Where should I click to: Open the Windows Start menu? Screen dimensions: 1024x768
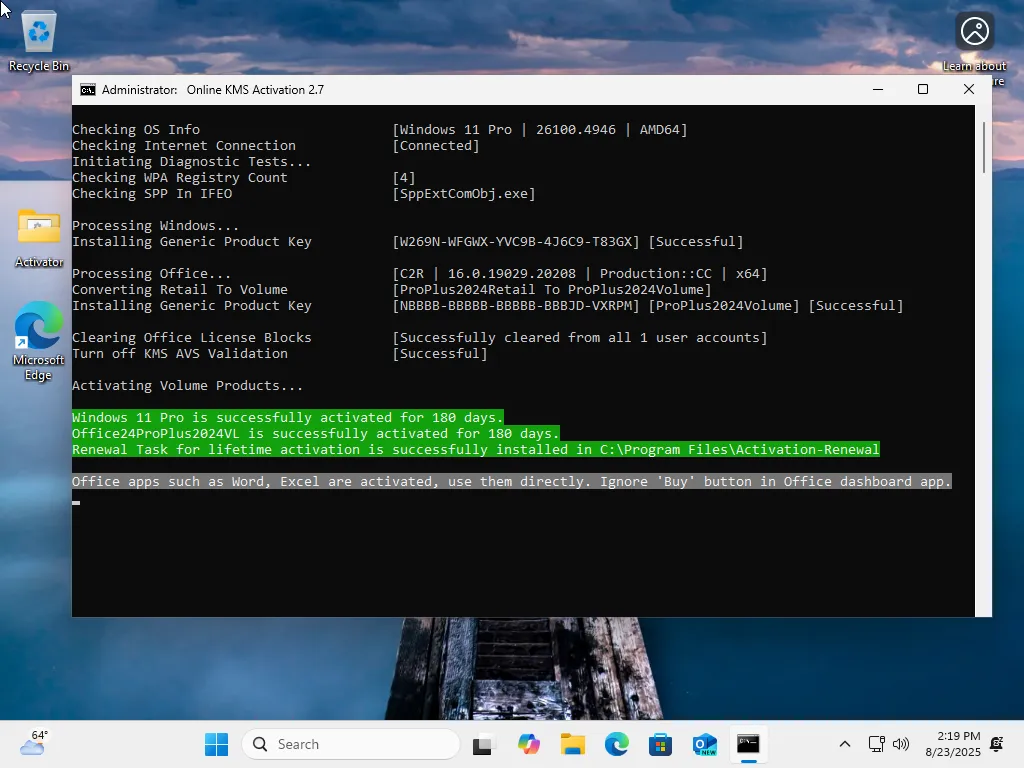pyautogui.click(x=216, y=744)
